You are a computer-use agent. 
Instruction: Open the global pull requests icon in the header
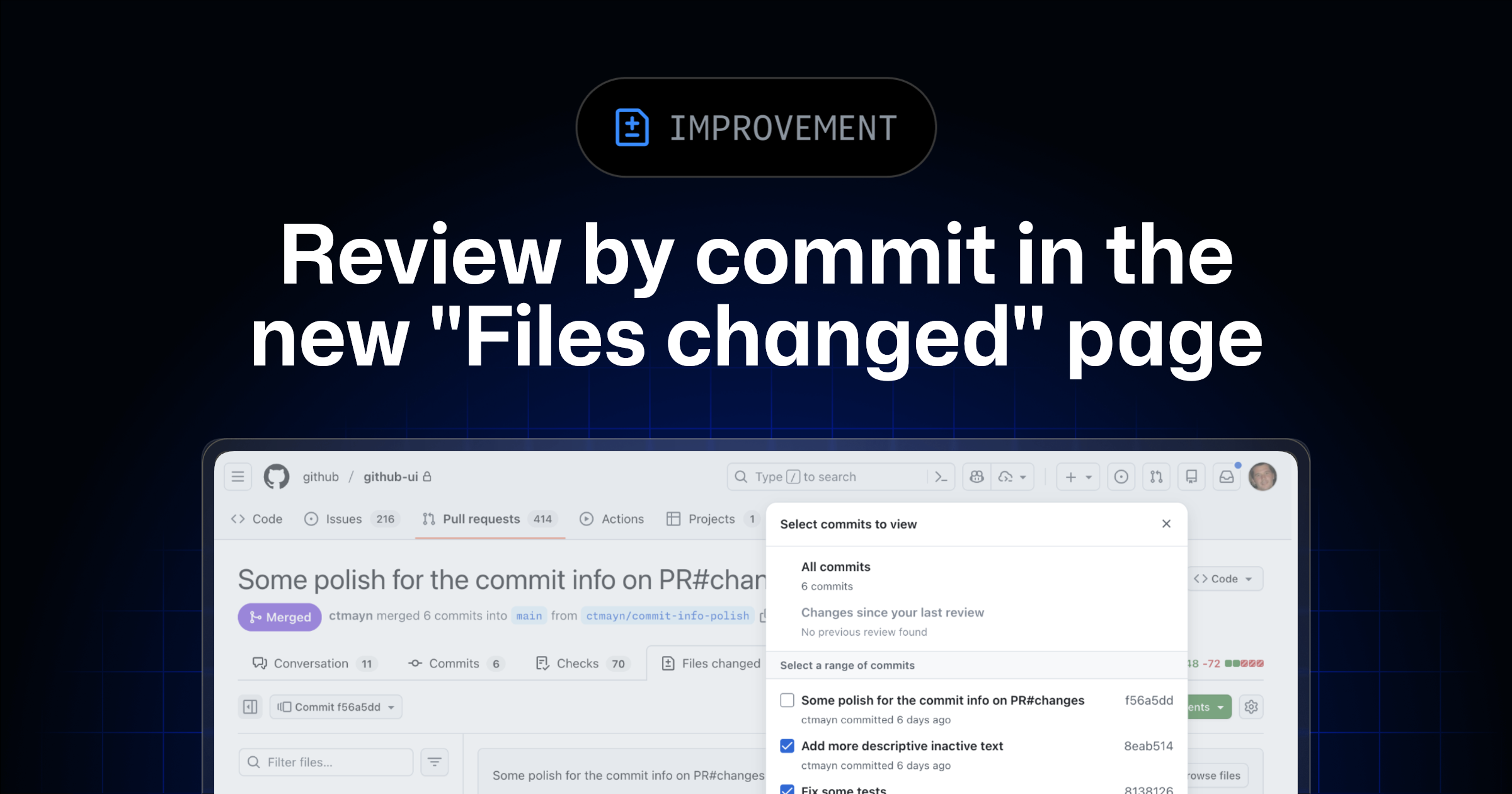(x=1156, y=476)
